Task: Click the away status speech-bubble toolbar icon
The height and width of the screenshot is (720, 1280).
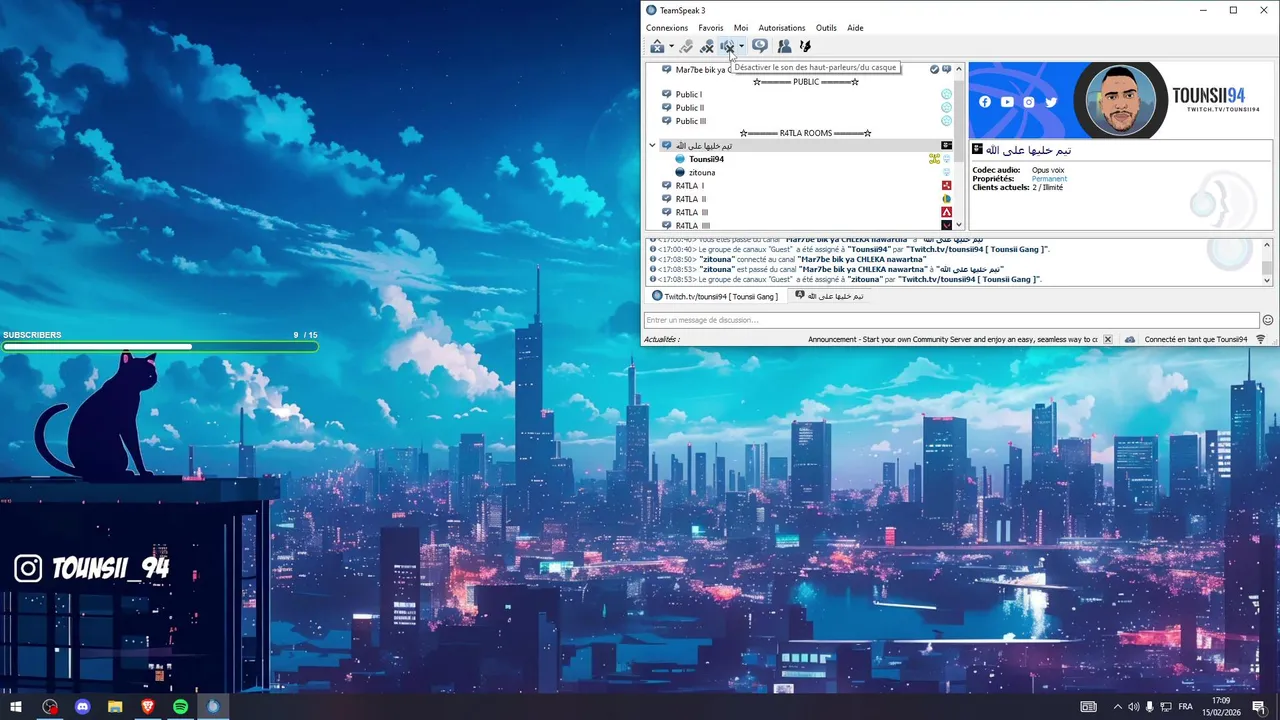Action: click(760, 46)
